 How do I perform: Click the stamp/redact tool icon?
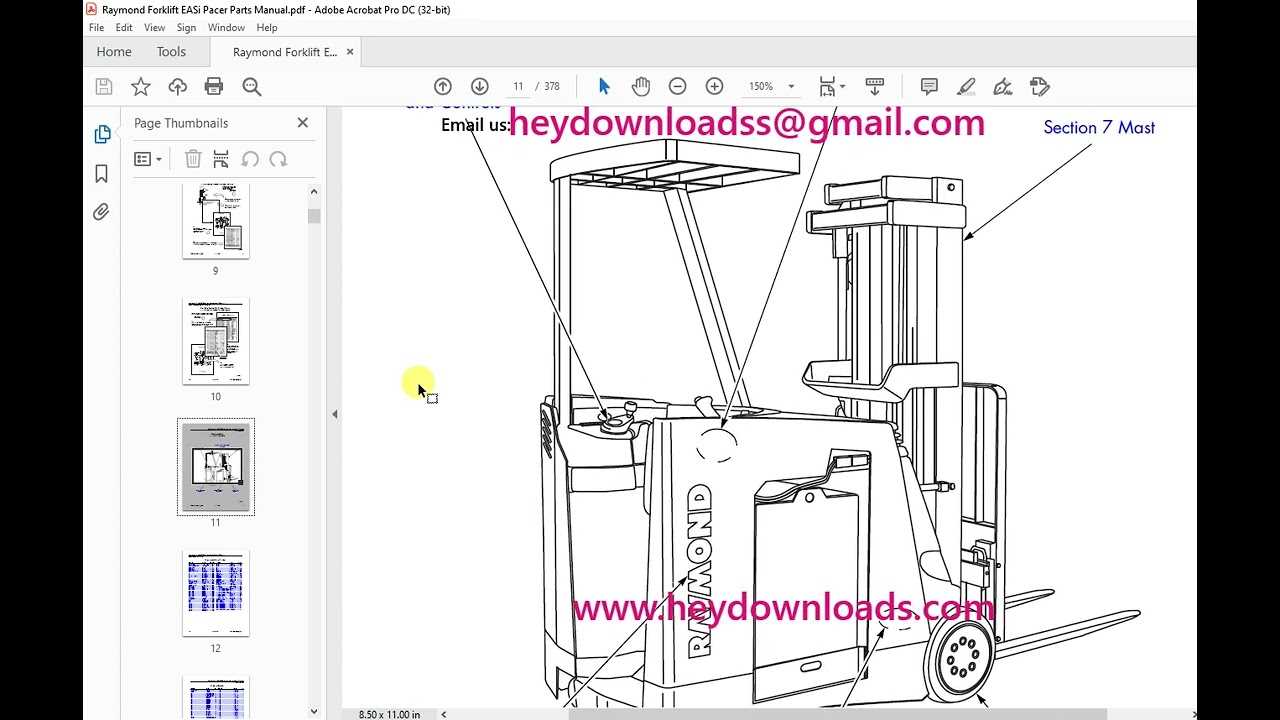pos(1039,87)
